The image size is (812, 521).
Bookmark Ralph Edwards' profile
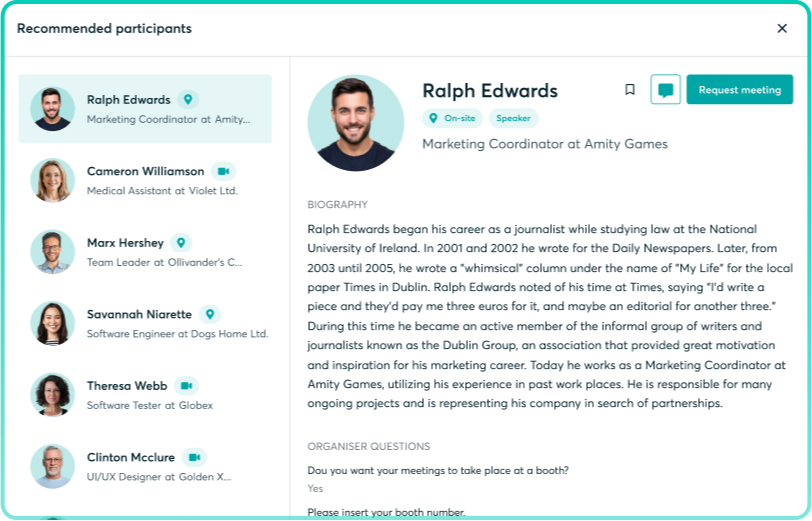tap(630, 90)
